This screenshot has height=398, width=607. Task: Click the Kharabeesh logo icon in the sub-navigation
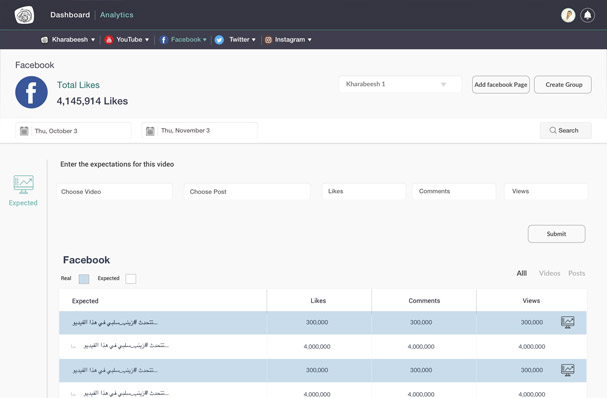[x=45, y=39]
